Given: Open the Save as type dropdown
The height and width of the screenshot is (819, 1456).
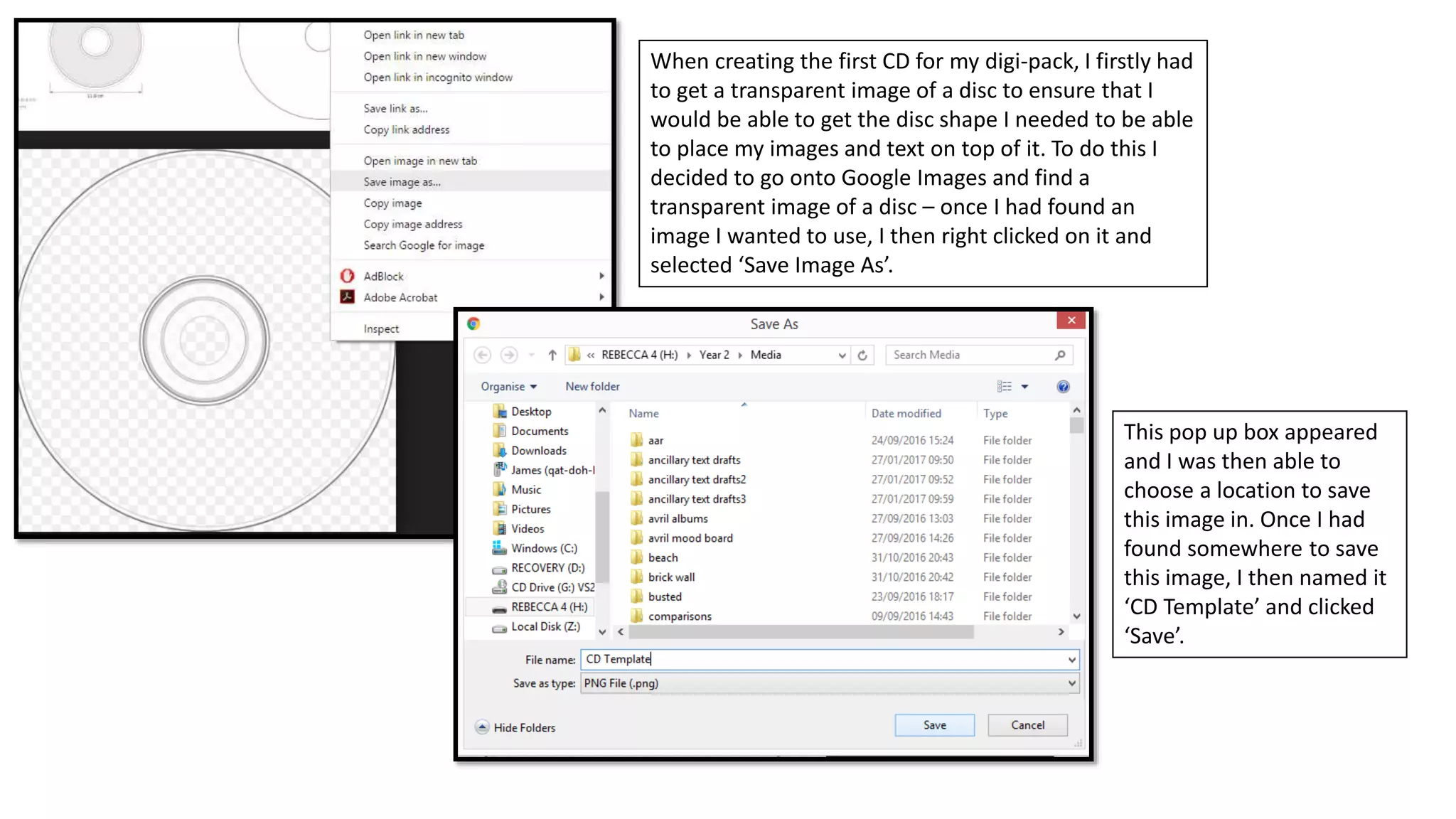Looking at the screenshot, I should [829, 683].
